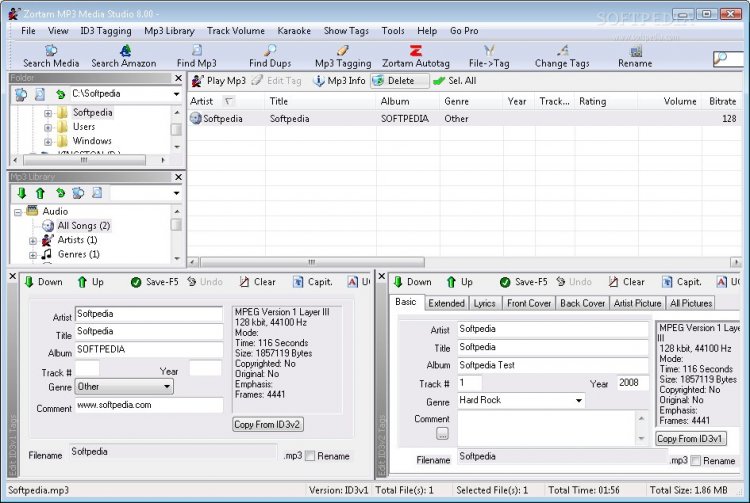Open Change Tags tool
Viewport: 750px width, 503px height.
(562, 56)
